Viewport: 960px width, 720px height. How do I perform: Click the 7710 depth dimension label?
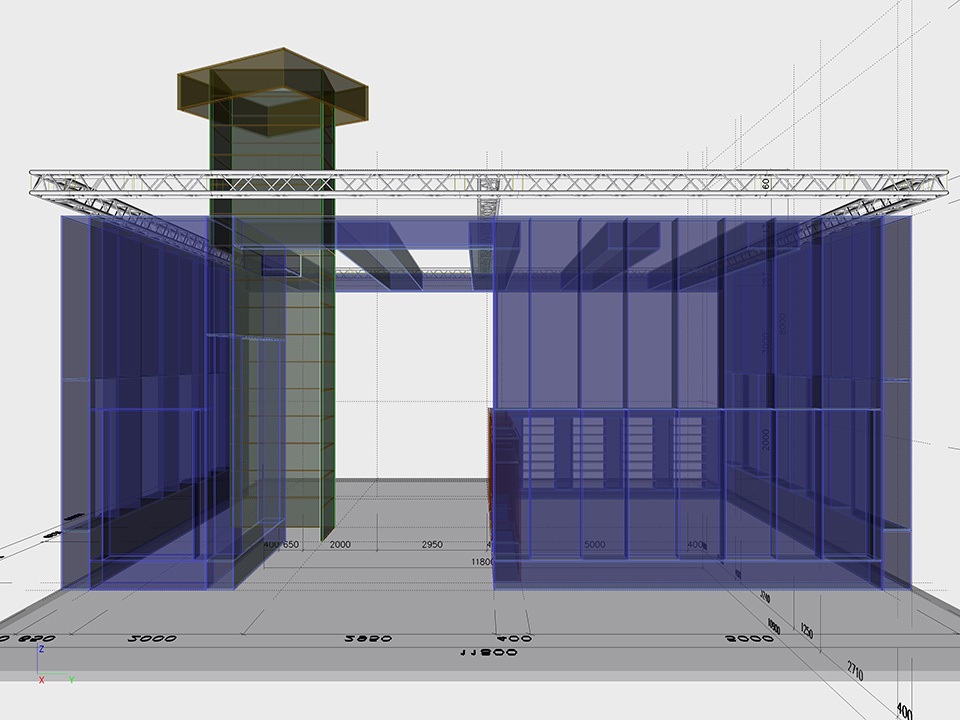(x=854, y=667)
